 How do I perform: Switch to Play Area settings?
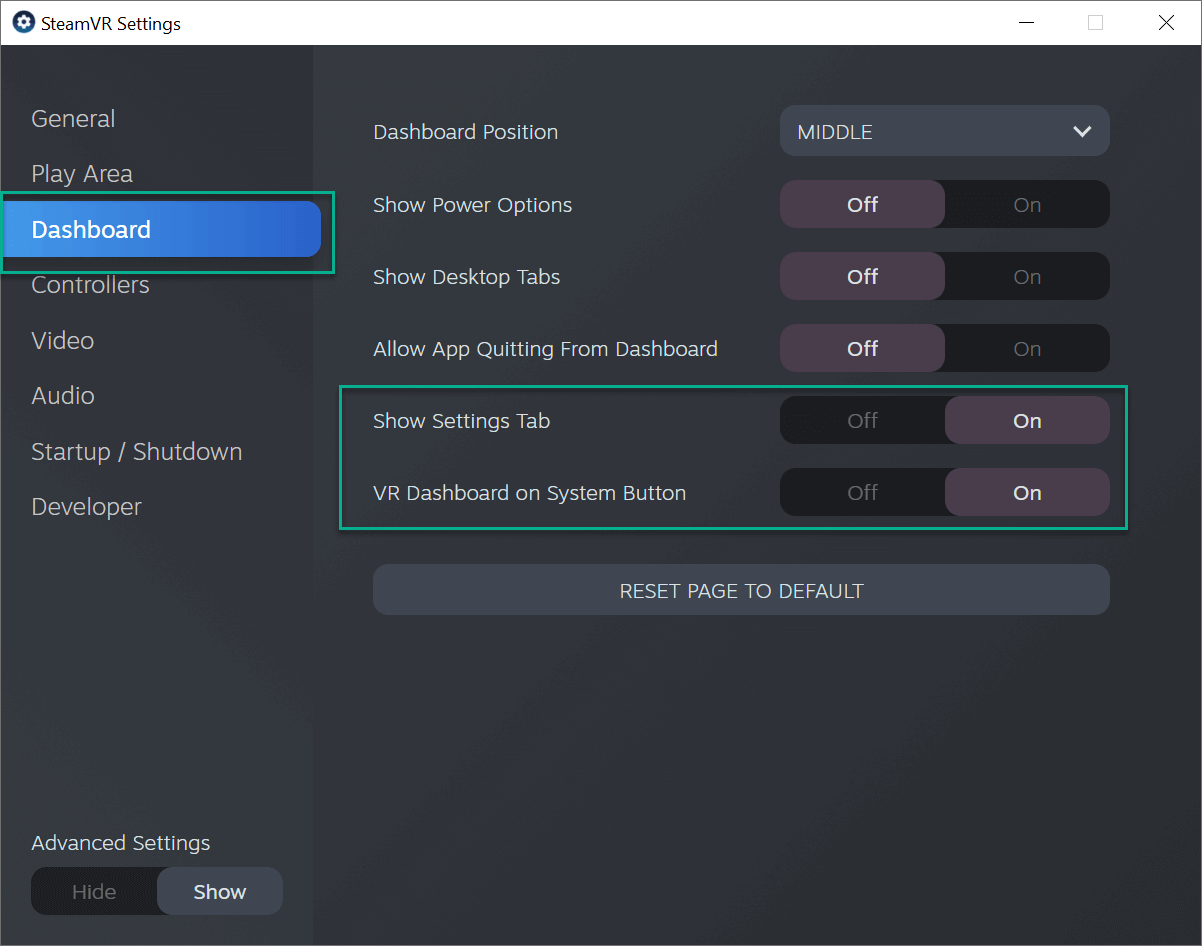click(82, 174)
